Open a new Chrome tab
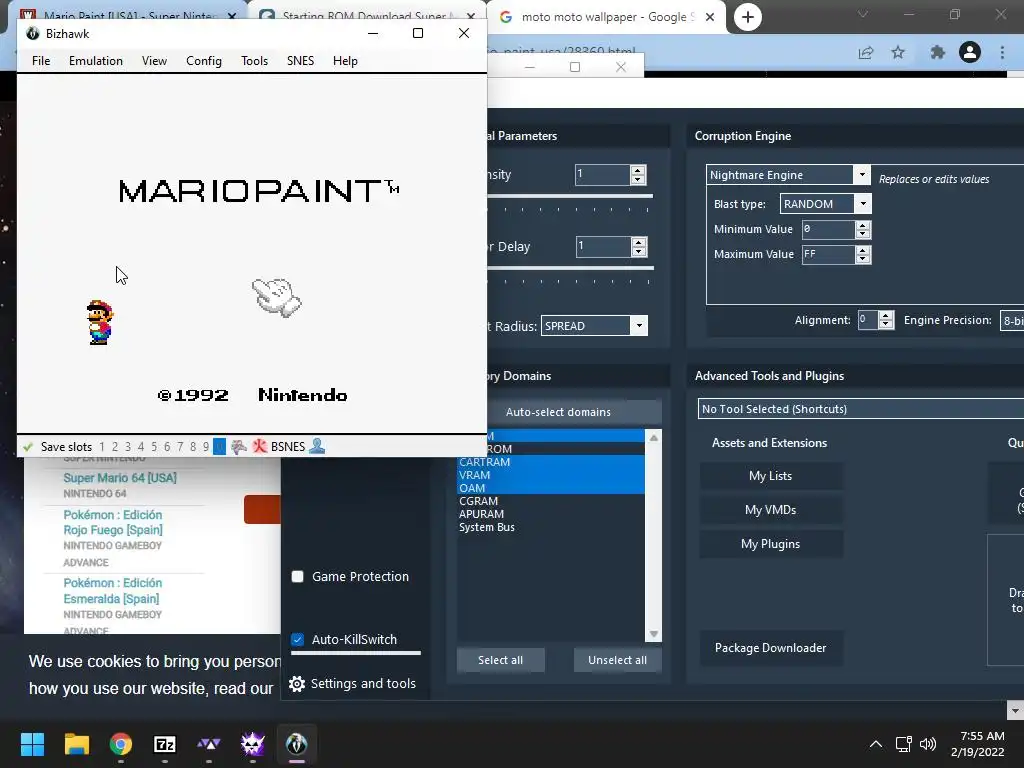Image resolution: width=1024 pixels, height=768 pixels. click(748, 17)
